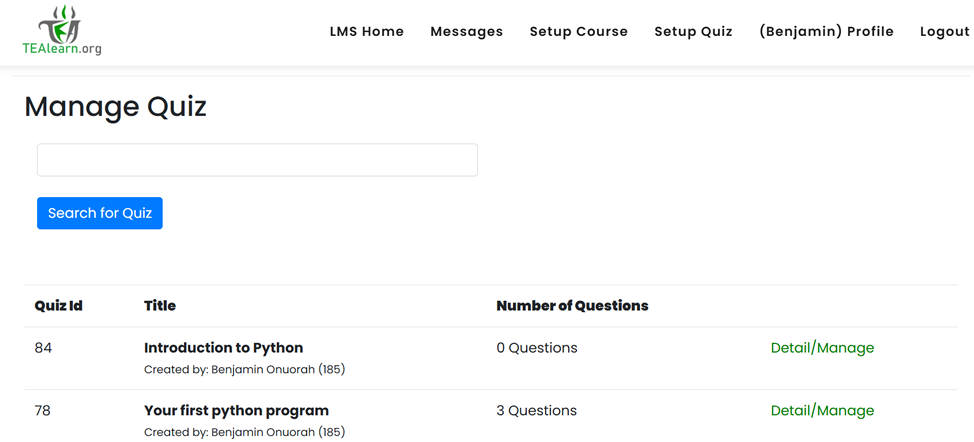The height and width of the screenshot is (442, 974).
Task: Open Detail/Manage for Your first python program
Action: coord(822,411)
